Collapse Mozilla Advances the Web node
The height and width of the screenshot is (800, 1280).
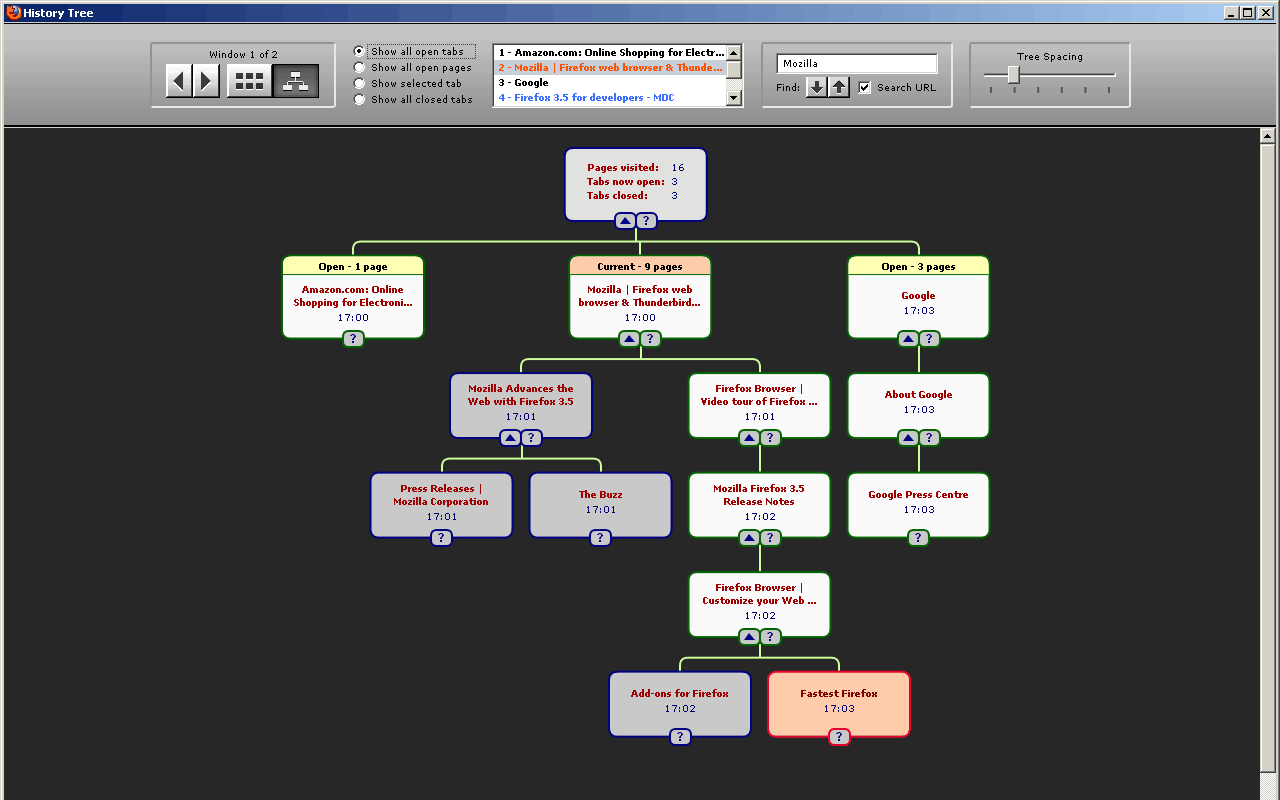click(x=510, y=438)
